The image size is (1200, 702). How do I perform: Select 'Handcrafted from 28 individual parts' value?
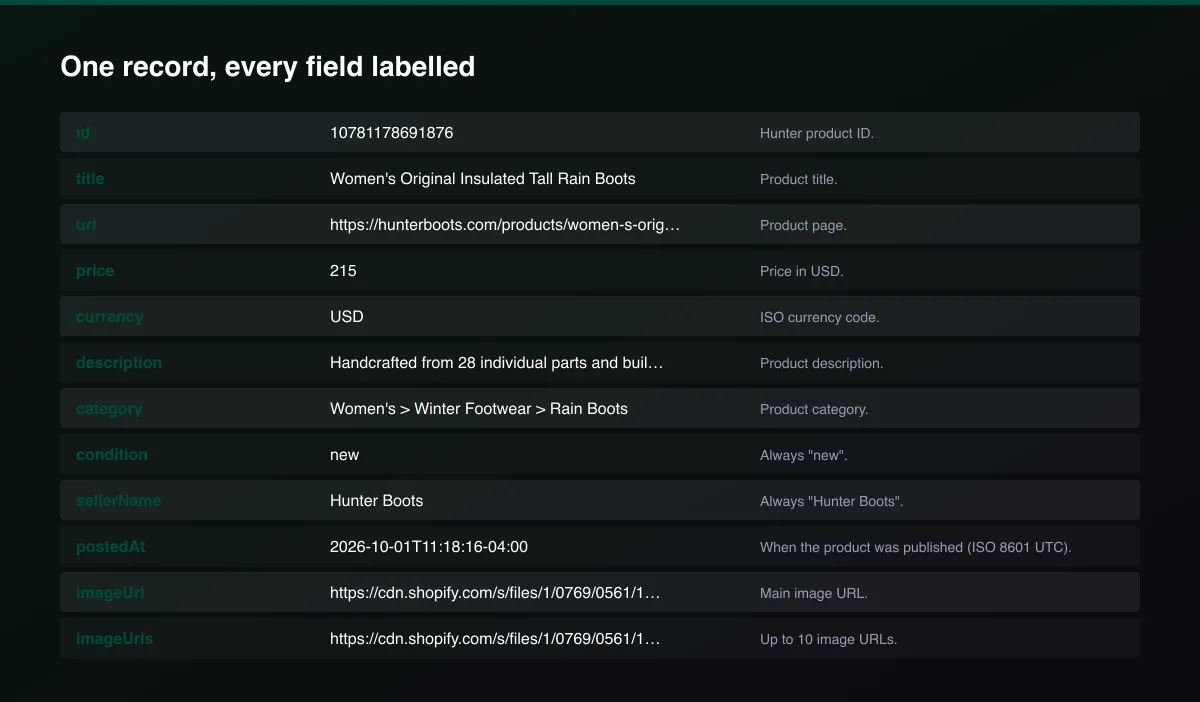pos(497,362)
